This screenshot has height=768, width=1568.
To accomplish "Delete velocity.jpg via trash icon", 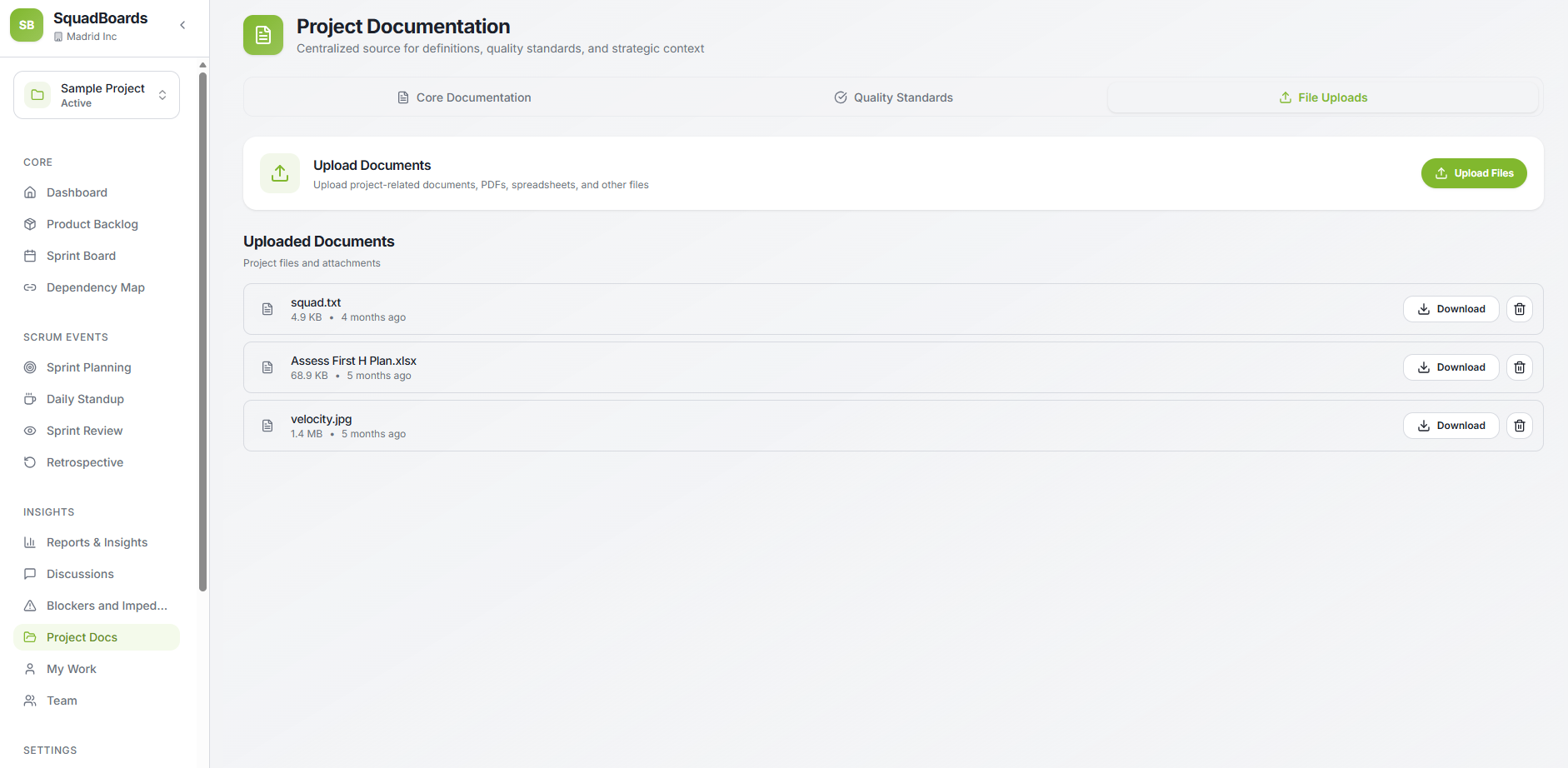I will coord(1520,426).
